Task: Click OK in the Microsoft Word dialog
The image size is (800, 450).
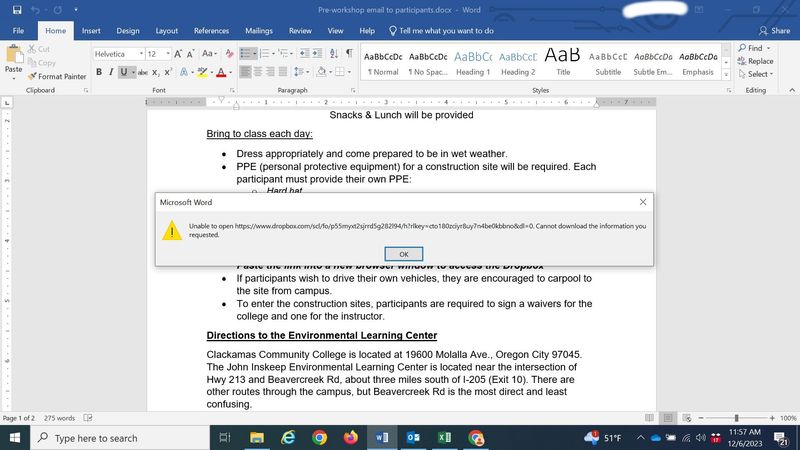Action: click(x=404, y=254)
